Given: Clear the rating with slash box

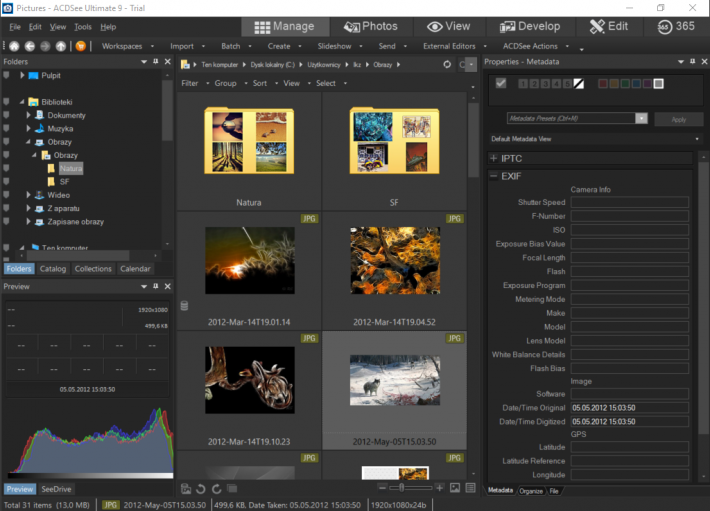Looking at the screenshot, I should 579,84.
